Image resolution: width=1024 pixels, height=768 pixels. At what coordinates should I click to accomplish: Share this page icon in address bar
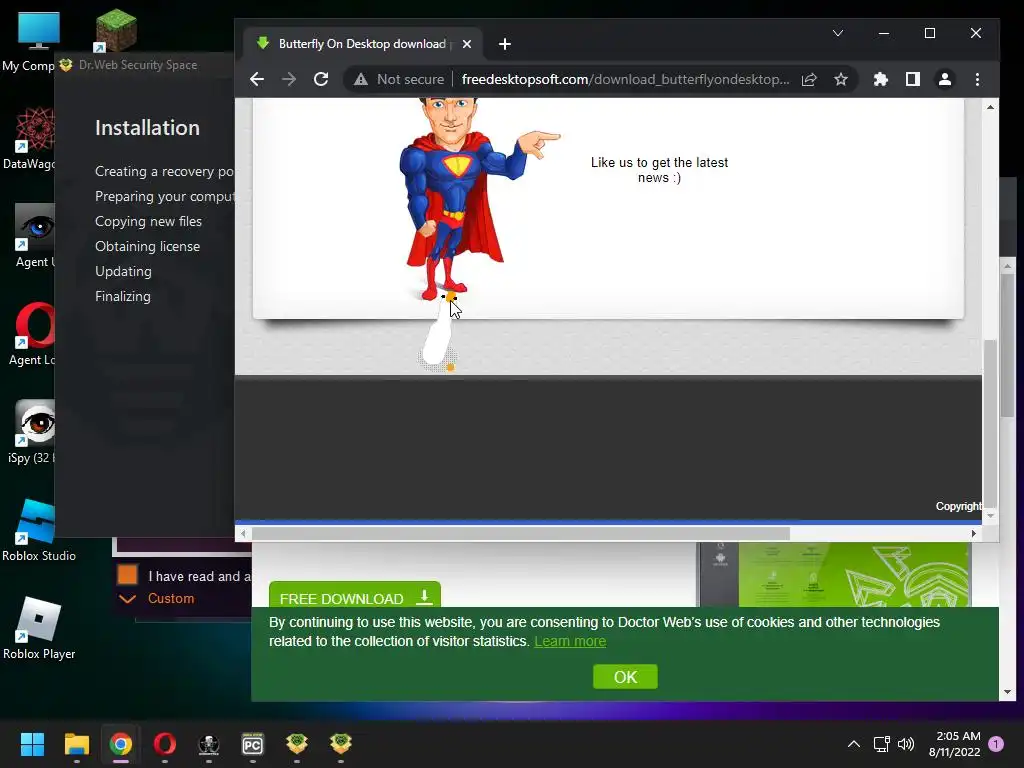click(809, 80)
